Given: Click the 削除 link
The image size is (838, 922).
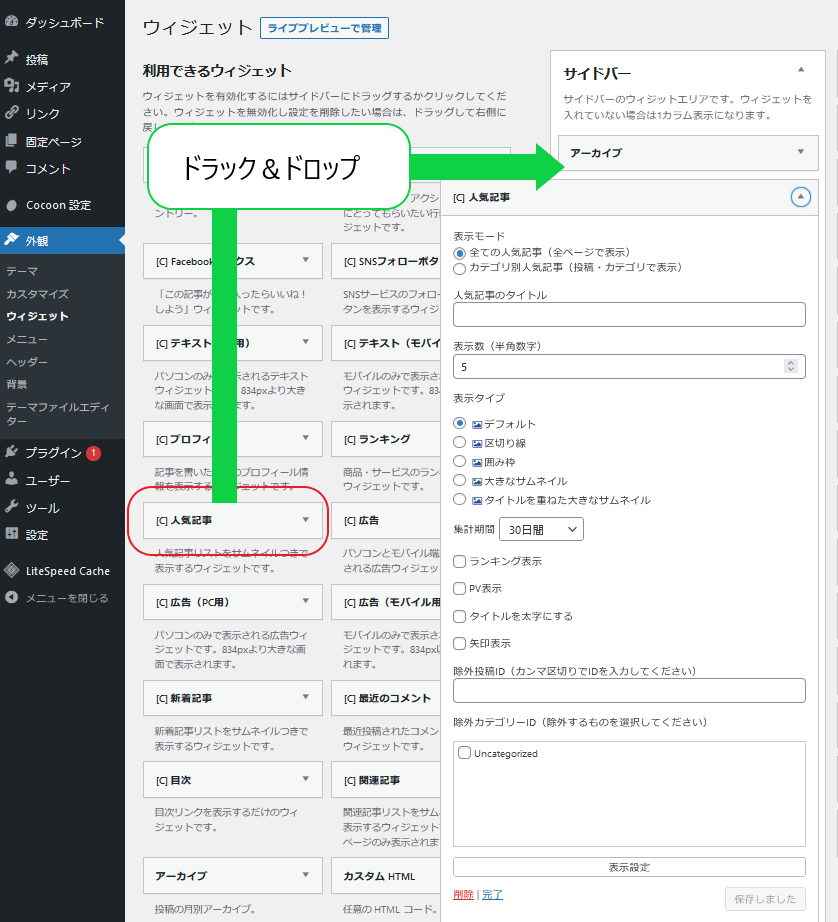Looking at the screenshot, I should click(463, 894).
